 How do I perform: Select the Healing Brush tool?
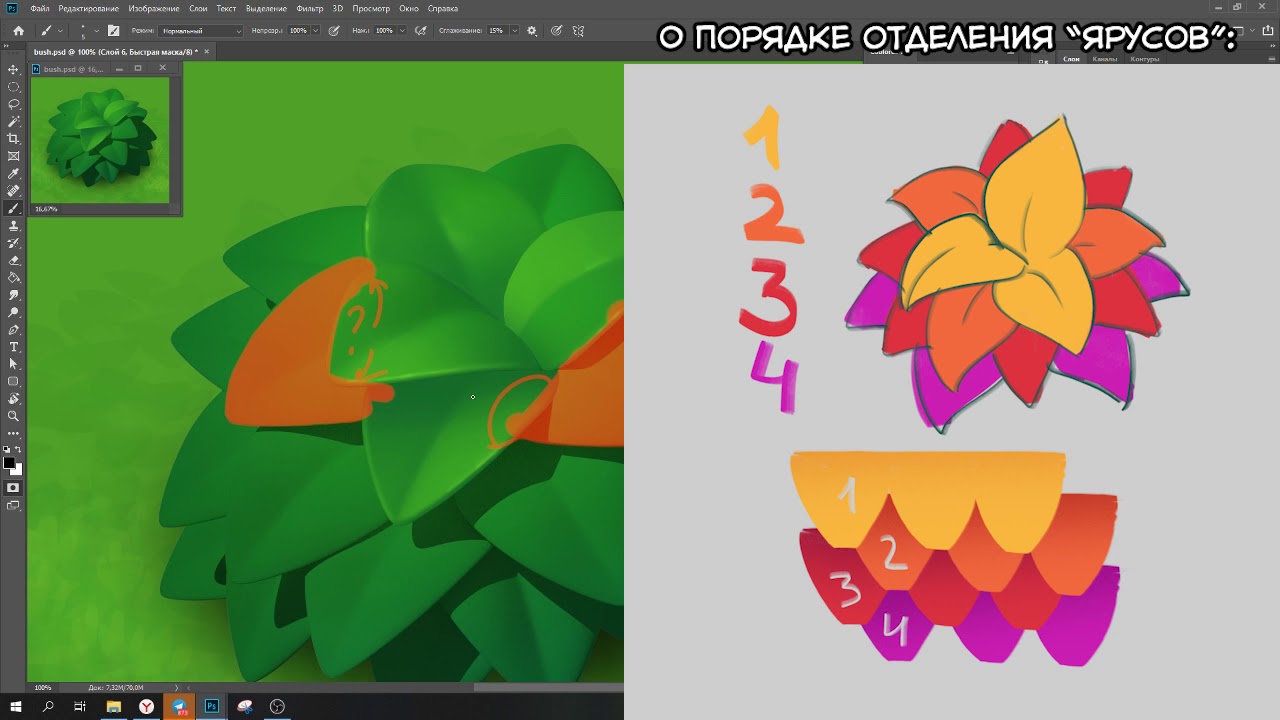pyautogui.click(x=13, y=191)
